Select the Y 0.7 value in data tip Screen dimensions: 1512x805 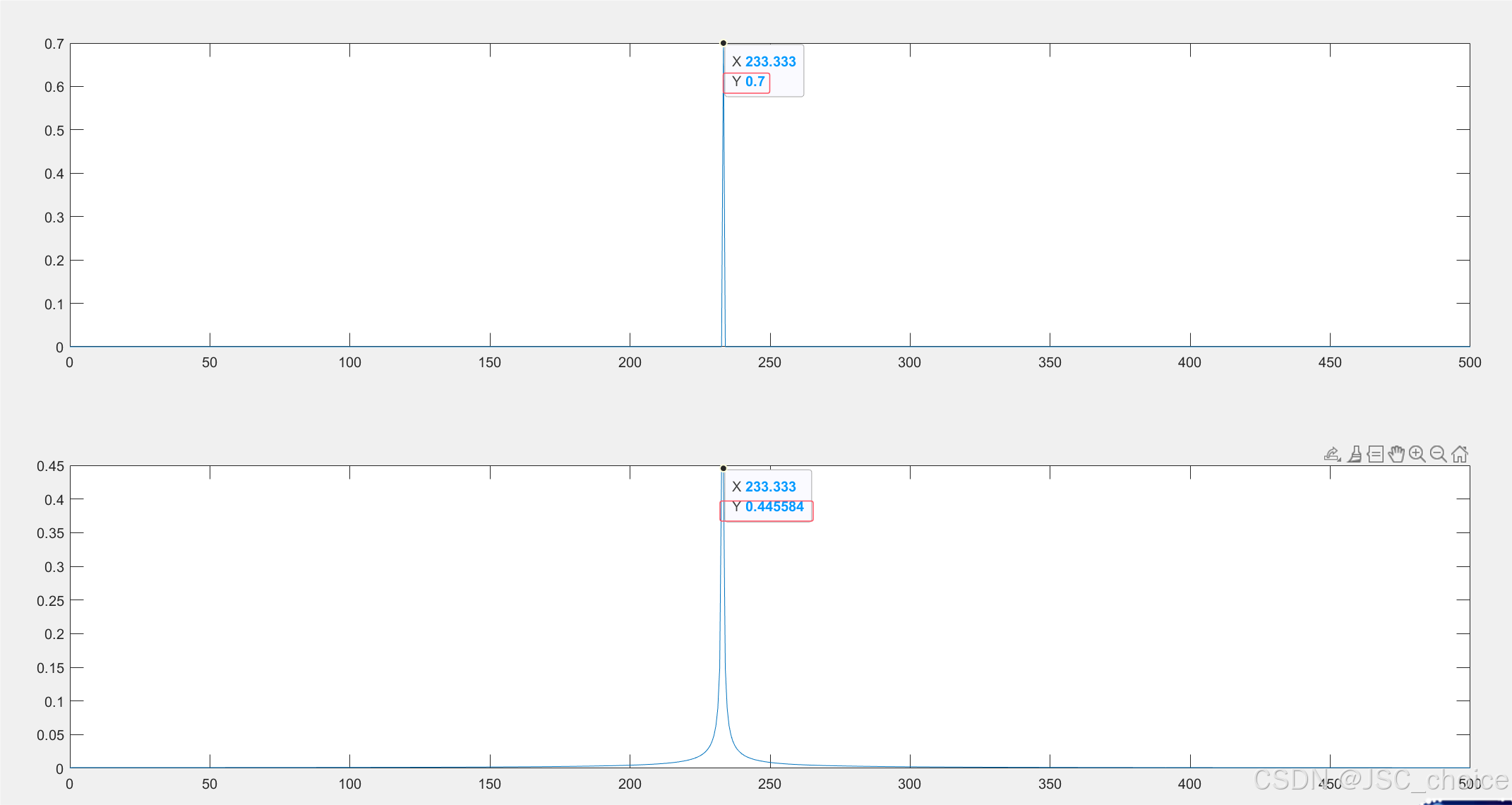click(755, 82)
